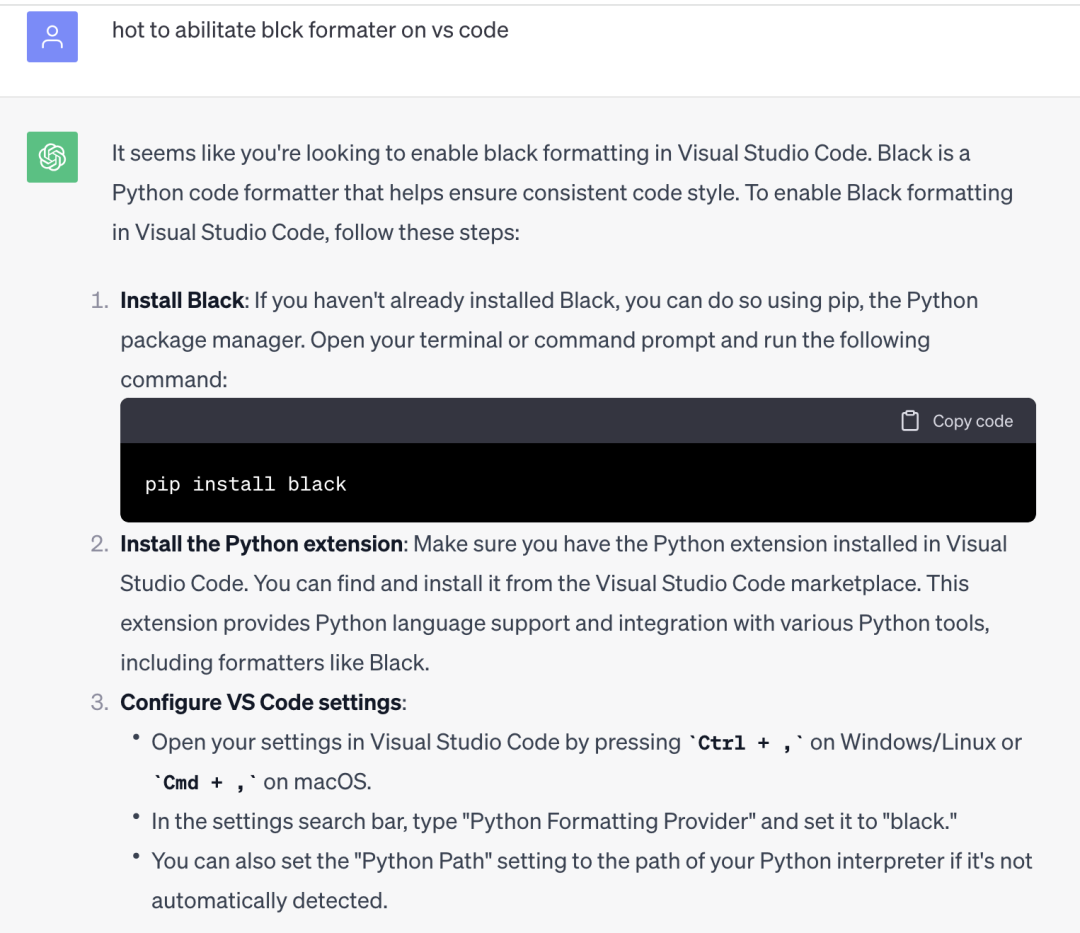
Task: Click the list number 3 marker
Action: (99, 702)
